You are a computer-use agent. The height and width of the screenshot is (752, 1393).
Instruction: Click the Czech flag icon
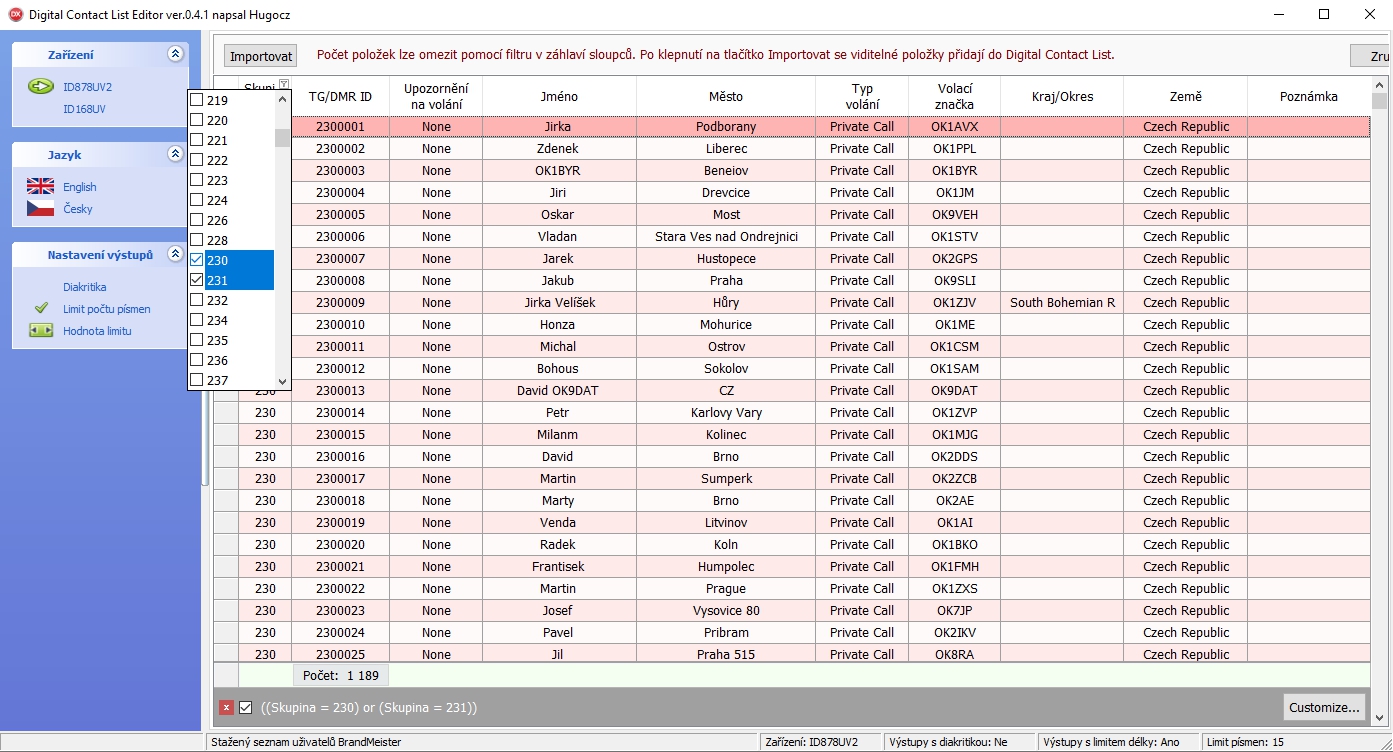pyautogui.click(x=40, y=208)
